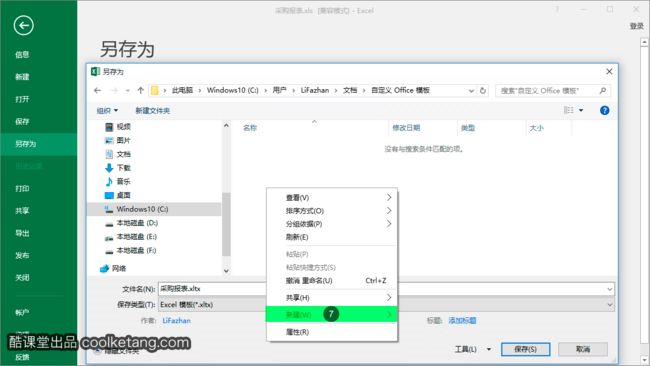
Task: Click the refresh icon in address bar
Action: coord(483,90)
